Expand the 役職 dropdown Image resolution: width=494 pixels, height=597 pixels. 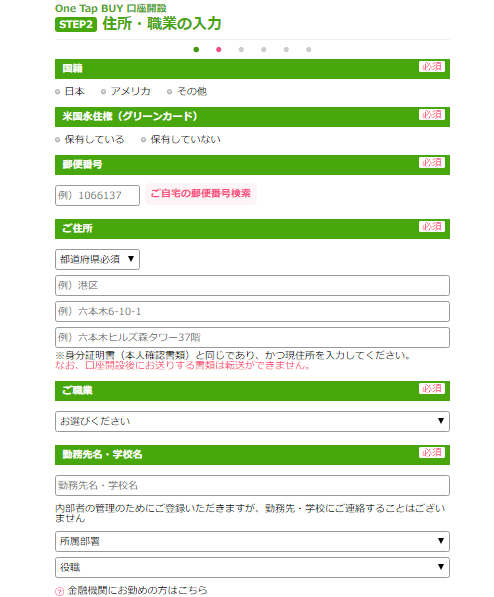pyautogui.click(x=252, y=567)
